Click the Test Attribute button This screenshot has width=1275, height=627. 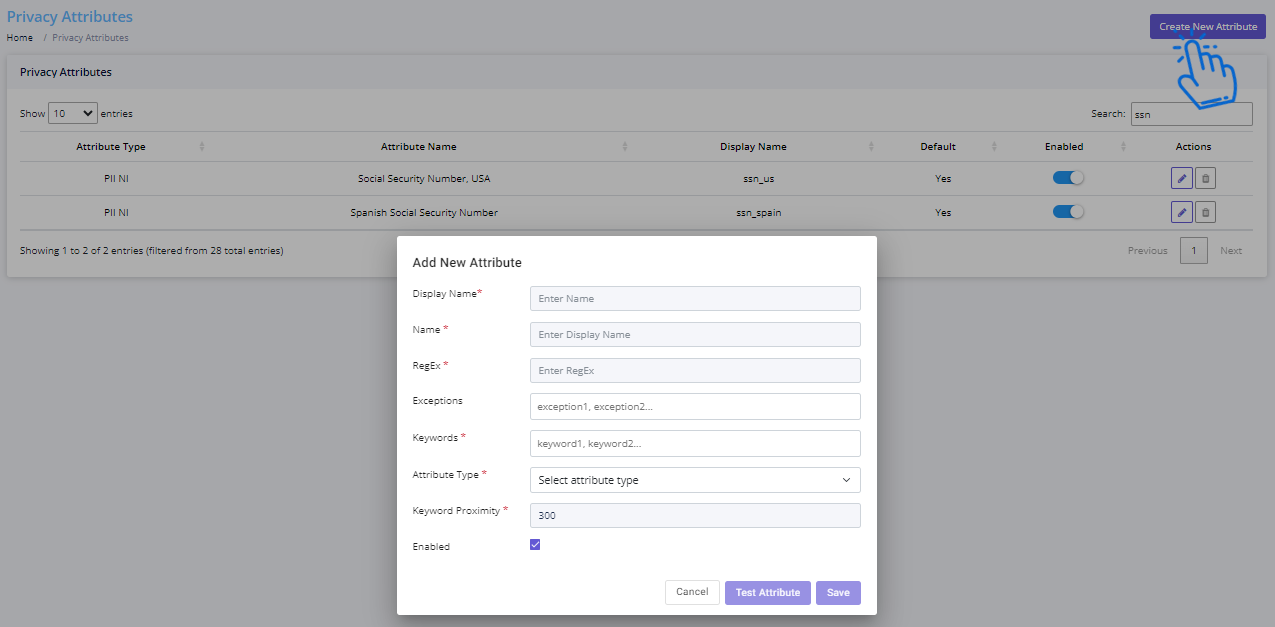[768, 593]
